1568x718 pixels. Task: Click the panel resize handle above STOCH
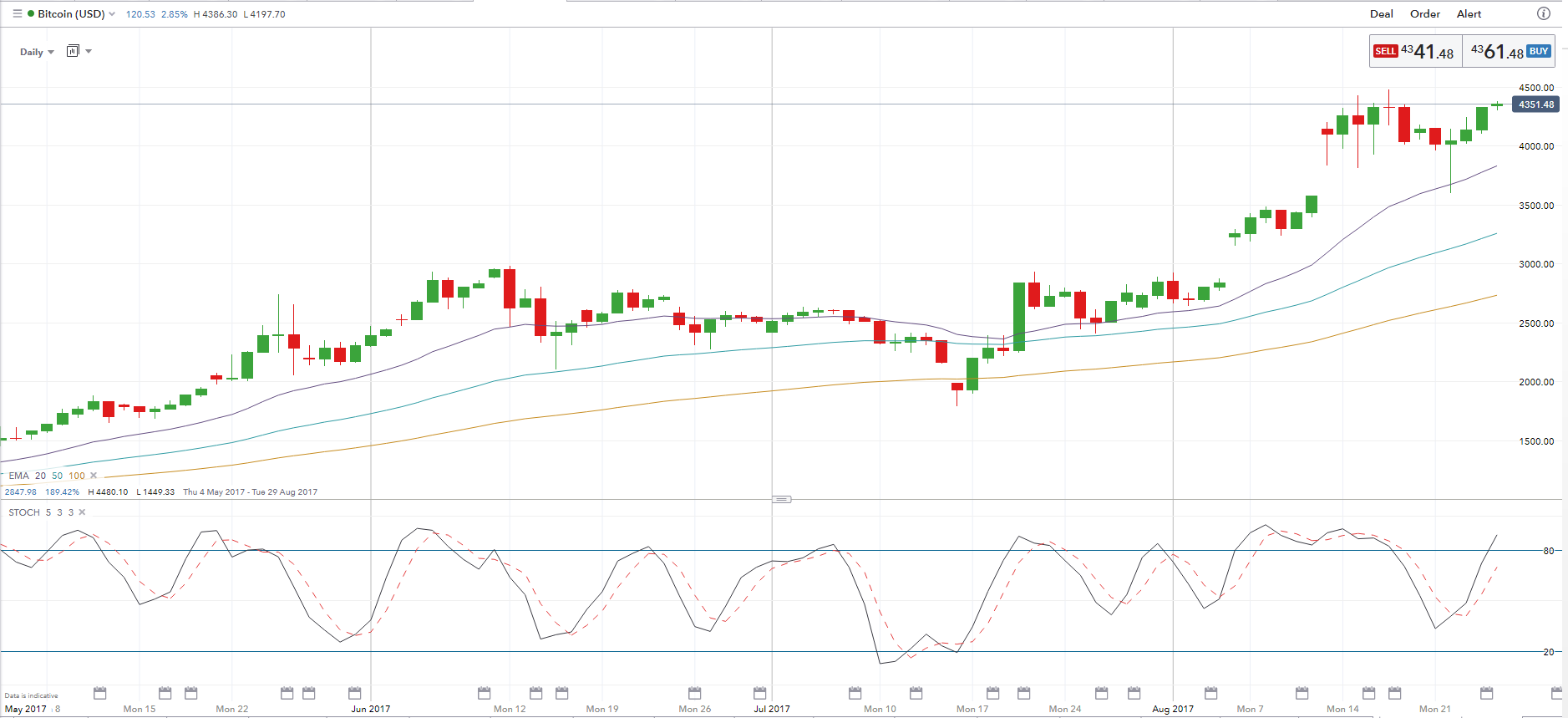[782, 499]
